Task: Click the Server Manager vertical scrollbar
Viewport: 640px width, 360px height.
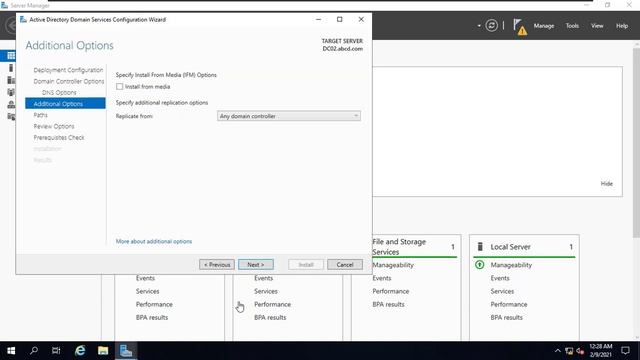Action: pos(636,143)
